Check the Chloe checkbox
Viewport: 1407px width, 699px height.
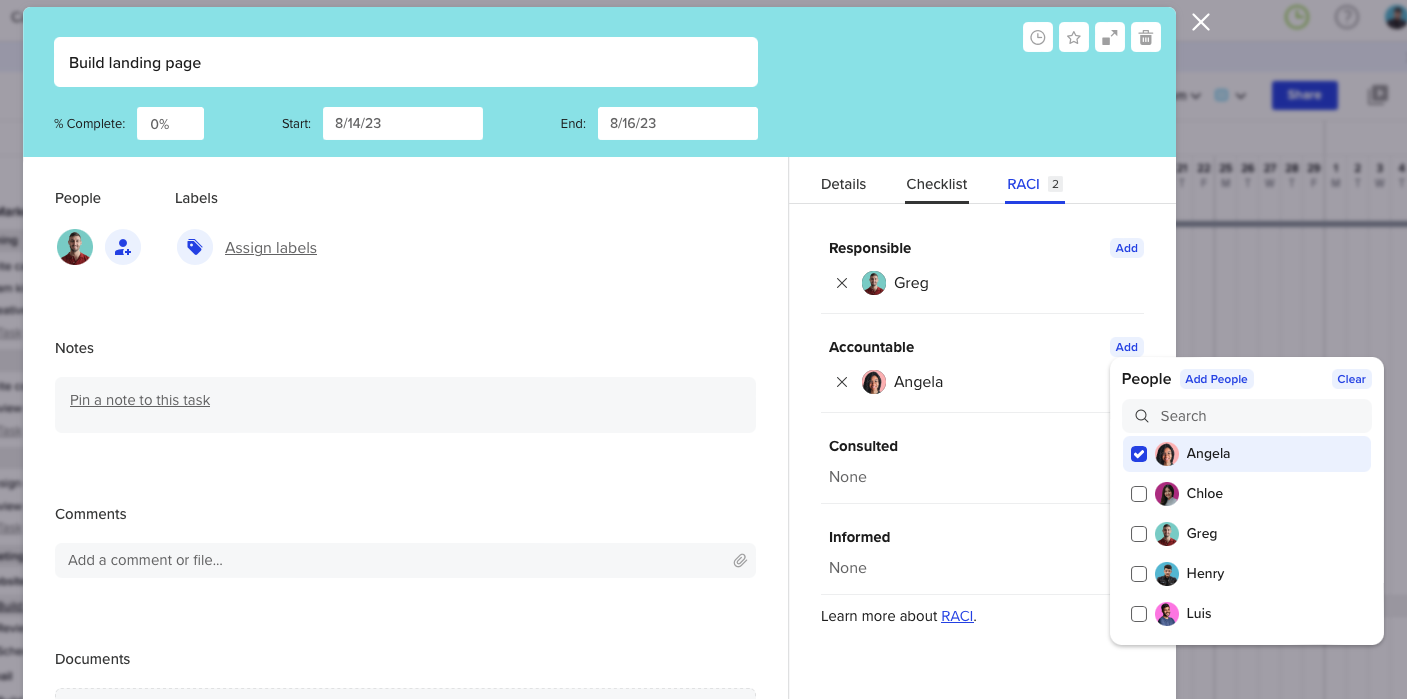pyautogui.click(x=1139, y=494)
